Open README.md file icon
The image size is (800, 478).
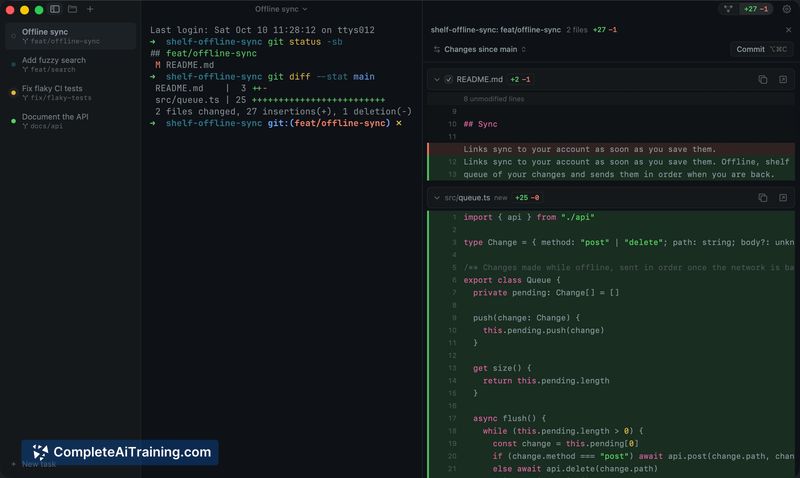(x=783, y=80)
